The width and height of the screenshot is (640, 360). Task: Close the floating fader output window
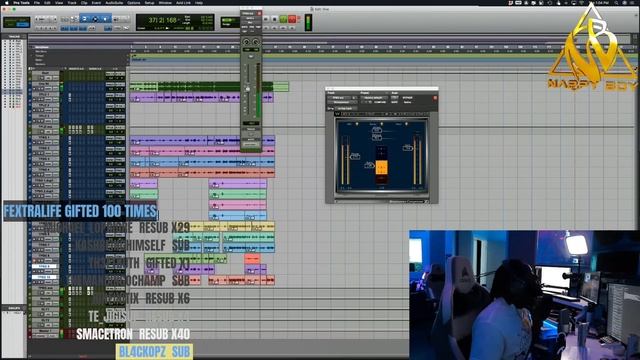pos(259,13)
